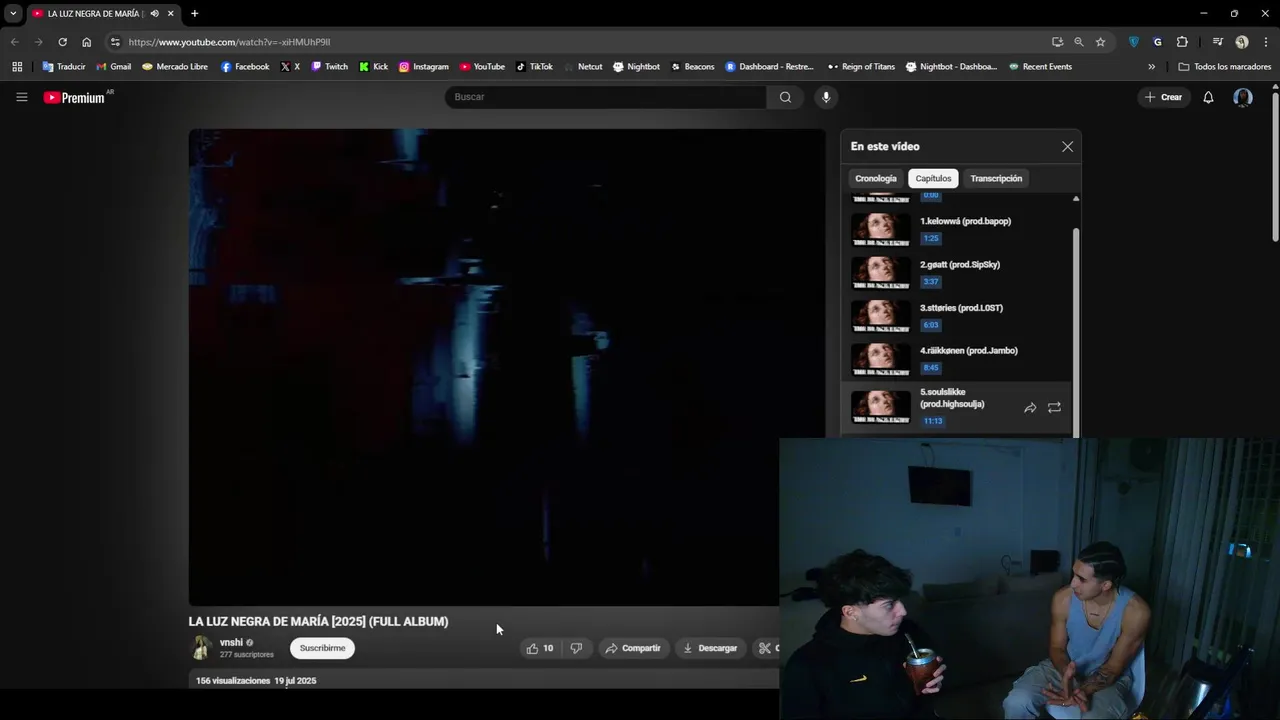This screenshot has height=720, width=1280.
Task: Close the En este vídeo panel
Action: [x=1067, y=146]
